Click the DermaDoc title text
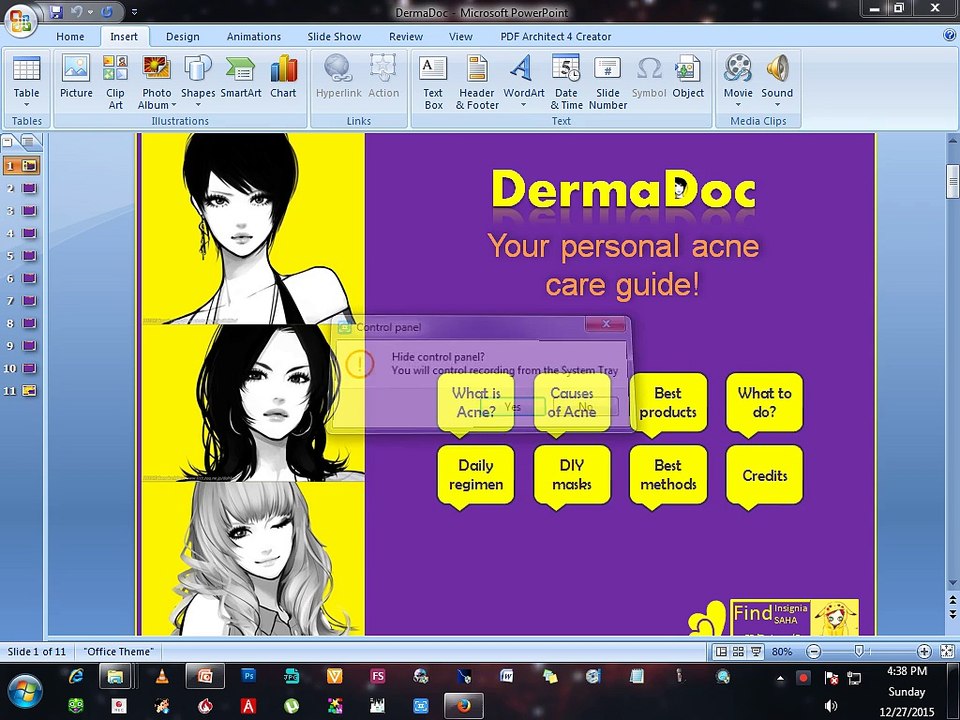Screen dimensions: 960x720 pyautogui.click(x=623, y=190)
